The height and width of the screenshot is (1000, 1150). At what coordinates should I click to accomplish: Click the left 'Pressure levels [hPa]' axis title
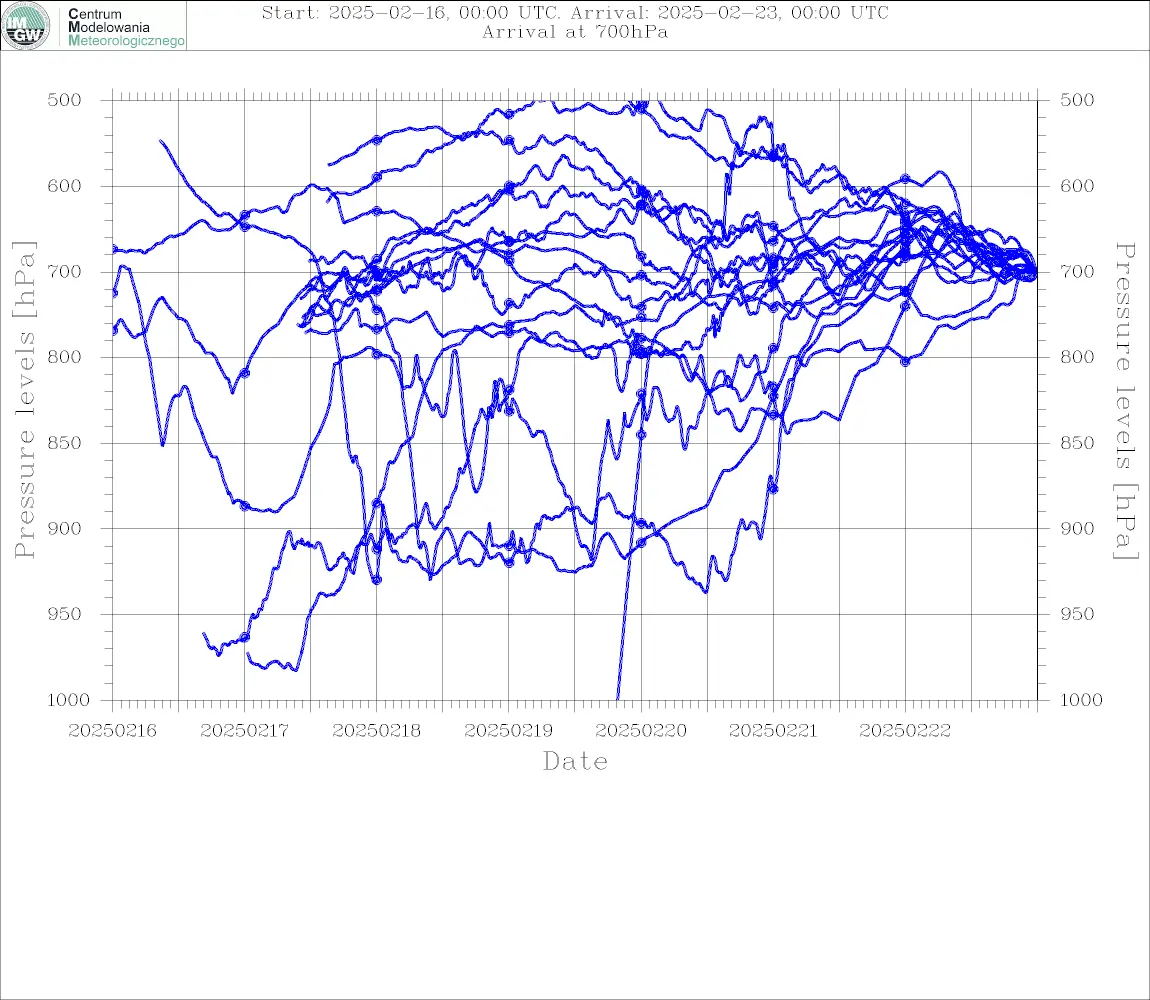click(24, 400)
